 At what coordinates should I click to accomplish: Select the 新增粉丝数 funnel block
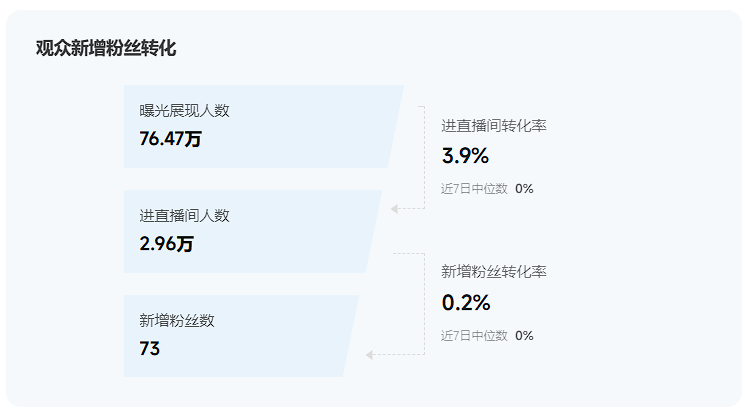[x=241, y=336]
